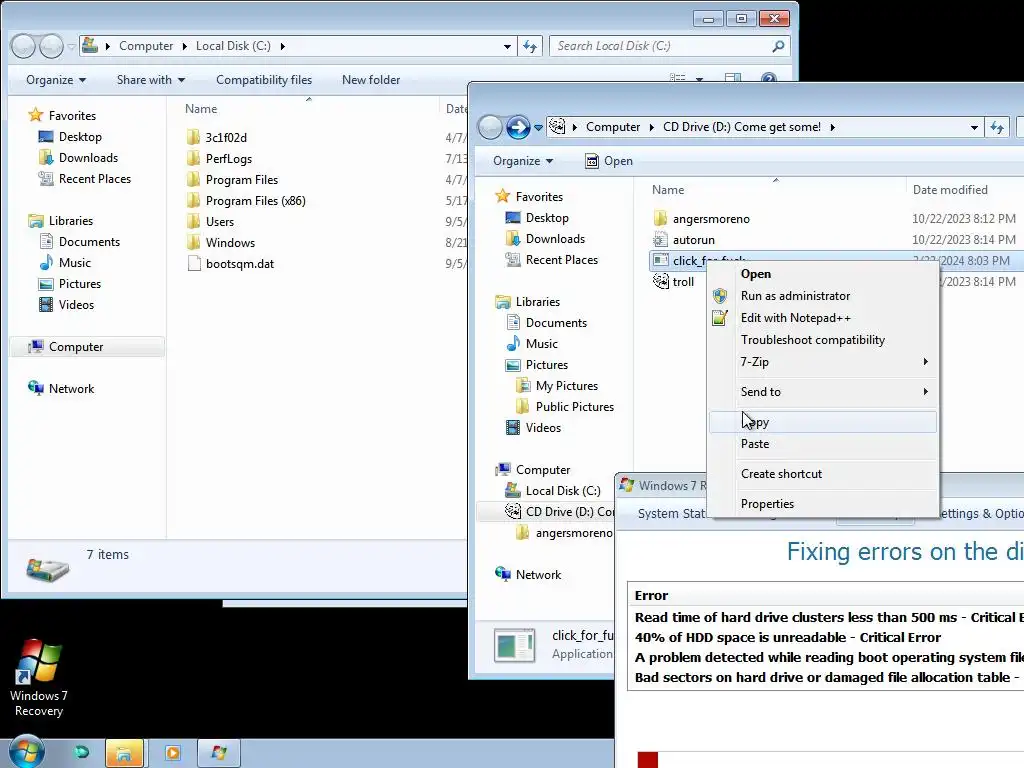Open Local Disk (C:) in CD Drive sidebar

coord(562,490)
